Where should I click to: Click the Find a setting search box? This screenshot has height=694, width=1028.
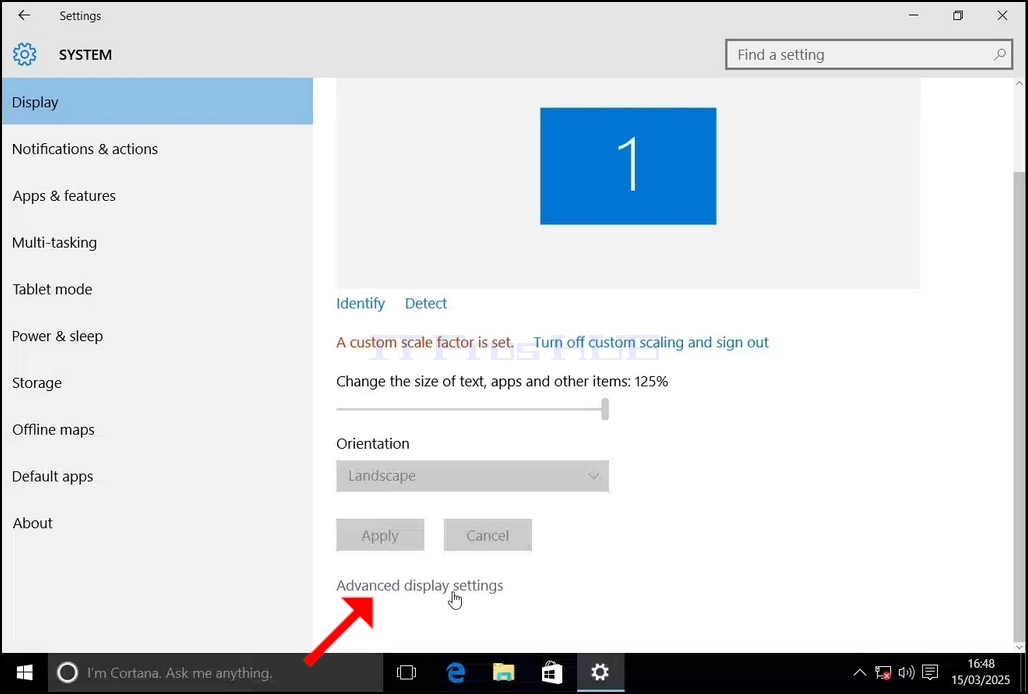(x=869, y=54)
